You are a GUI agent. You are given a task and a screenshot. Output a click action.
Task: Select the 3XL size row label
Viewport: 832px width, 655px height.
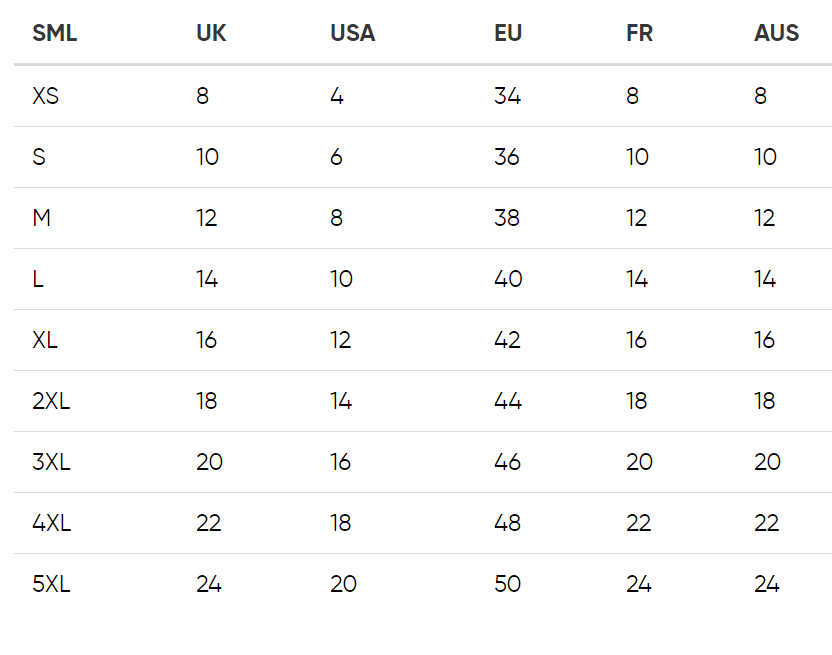[51, 462]
